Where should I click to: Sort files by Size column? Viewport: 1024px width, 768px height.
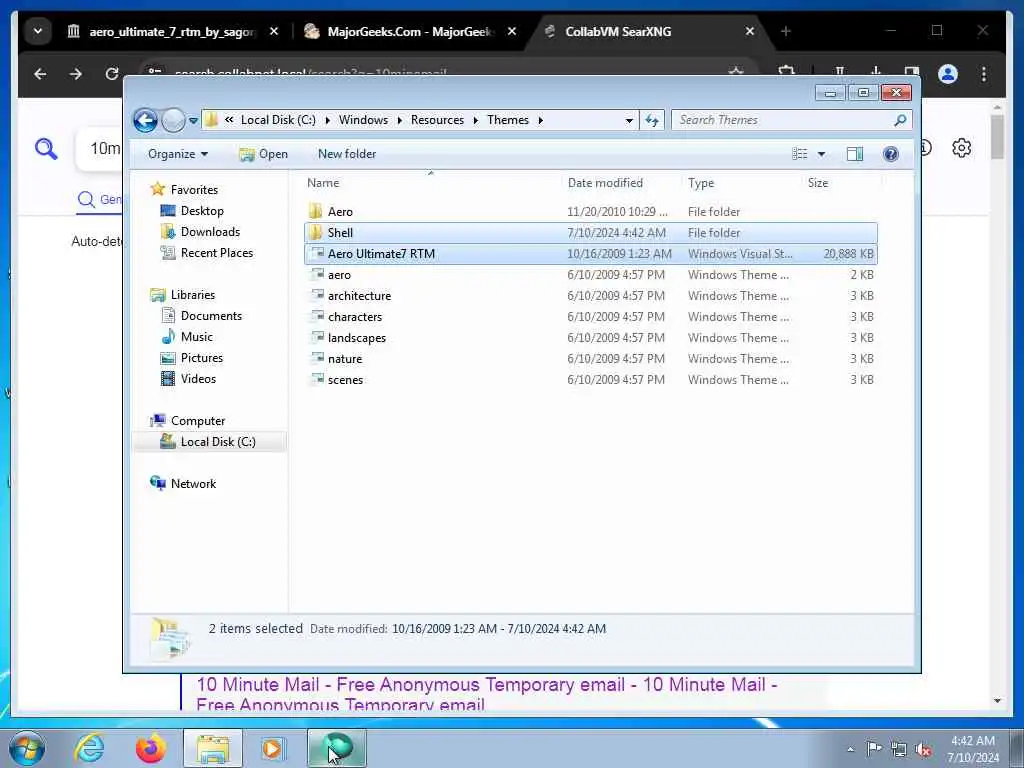click(818, 183)
